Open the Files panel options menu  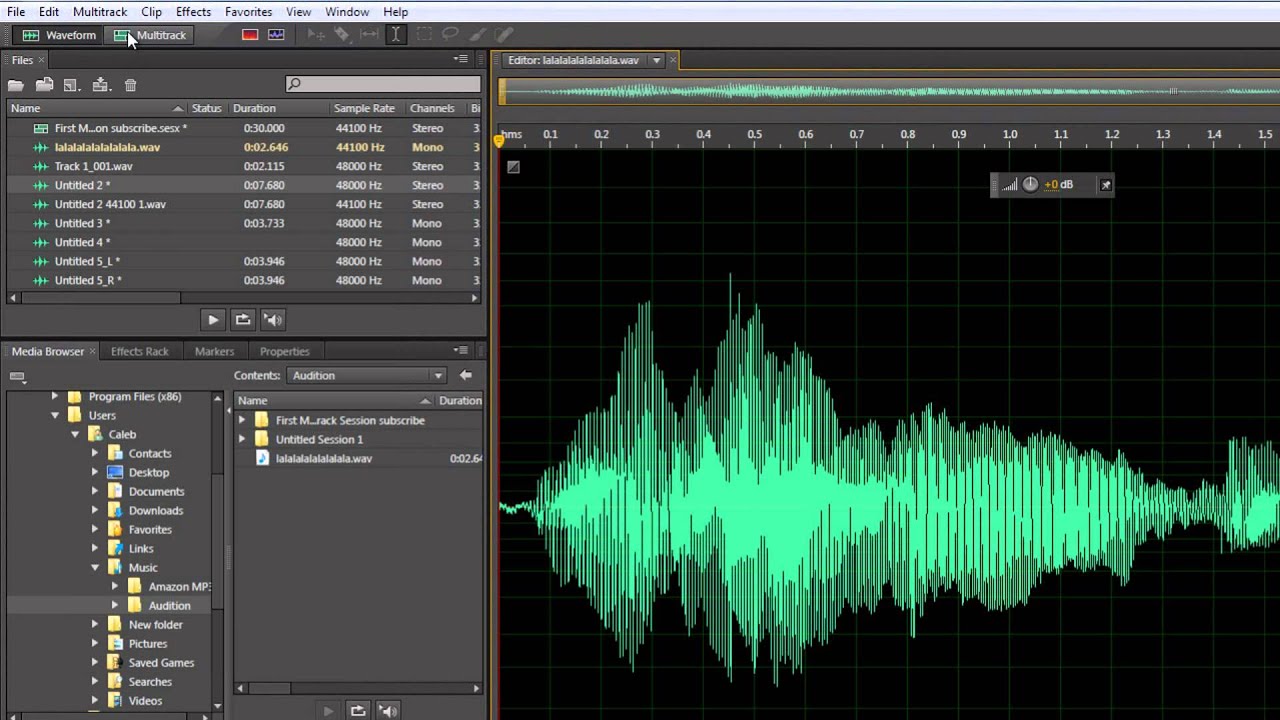460,60
